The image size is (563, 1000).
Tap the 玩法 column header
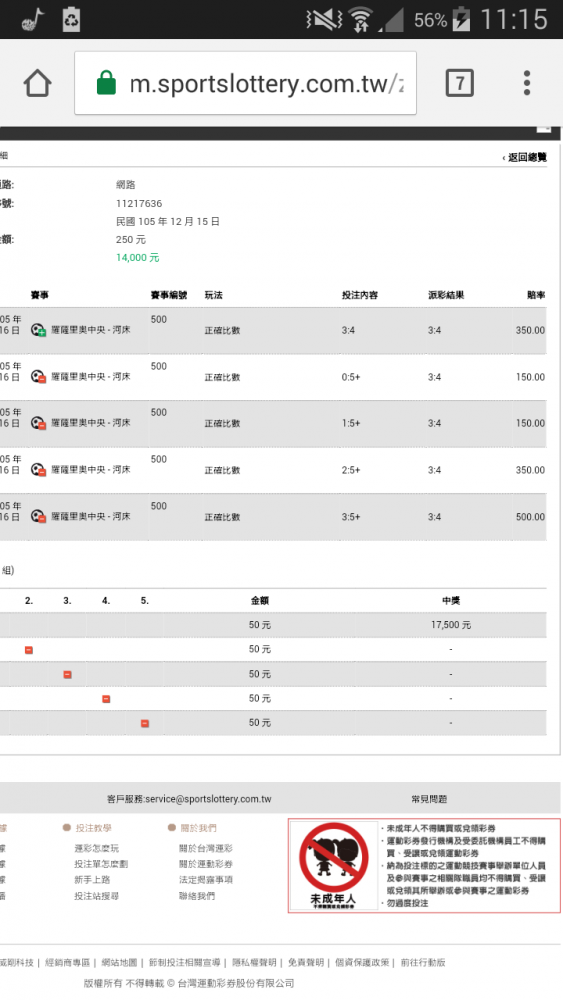click(x=214, y=295)
